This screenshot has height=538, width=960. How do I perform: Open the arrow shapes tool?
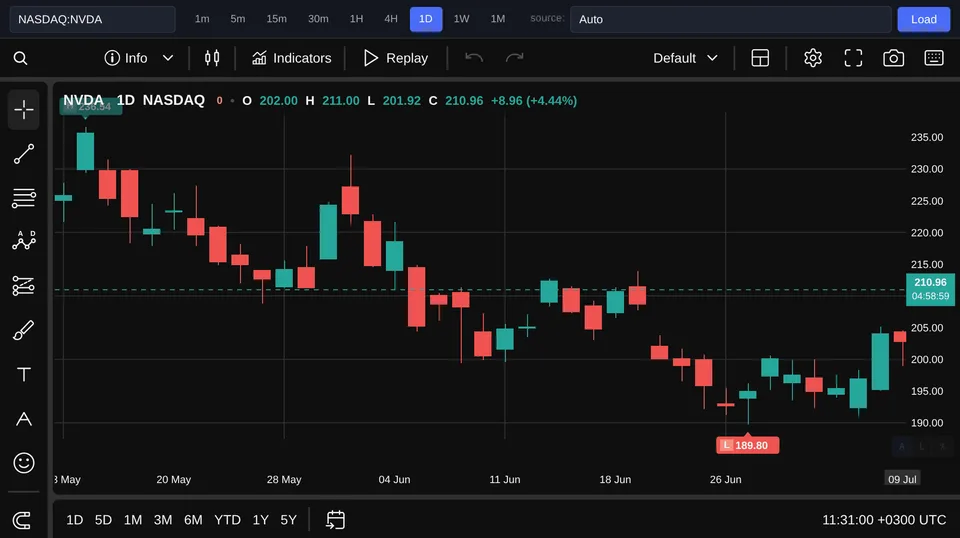tap(24, 419)
